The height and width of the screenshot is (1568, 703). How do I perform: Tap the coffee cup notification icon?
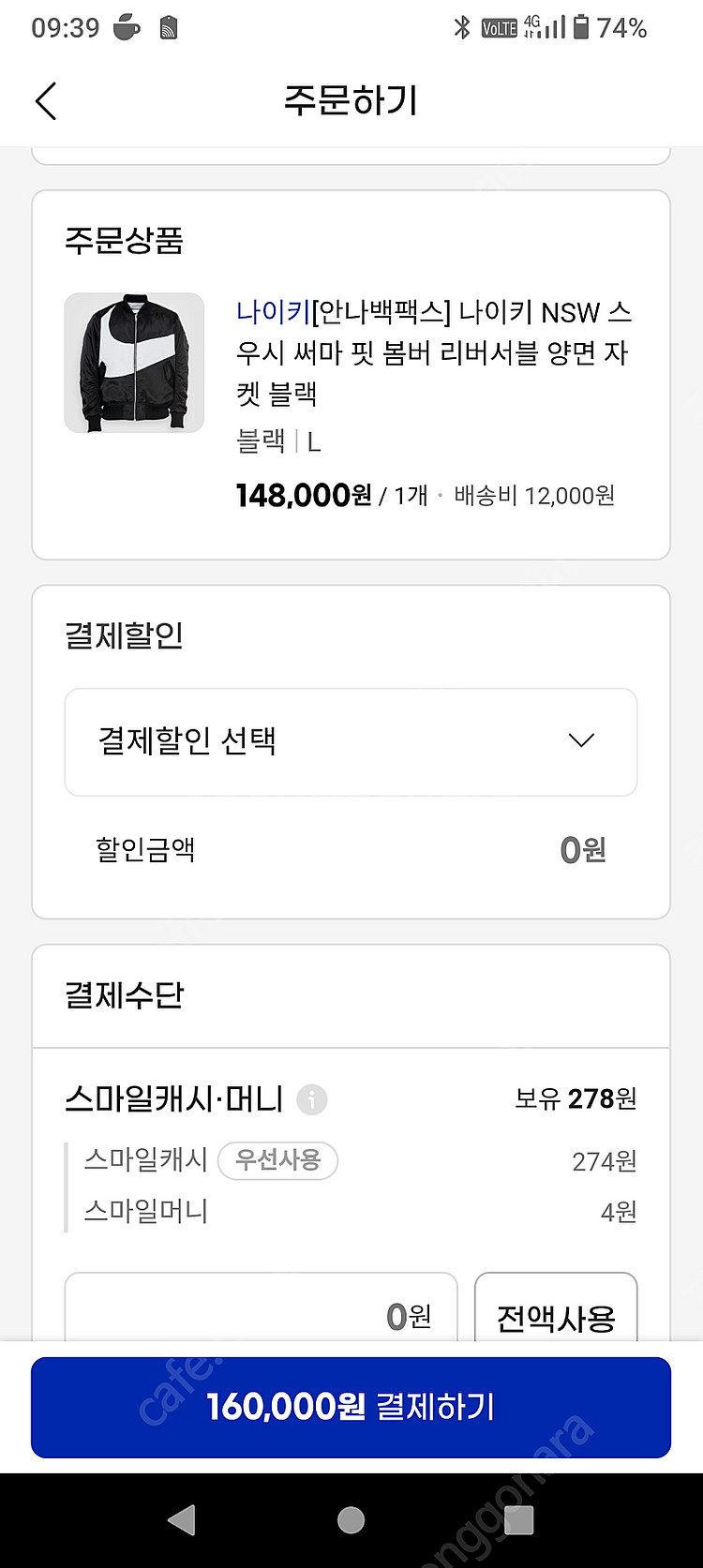point(127,28)
